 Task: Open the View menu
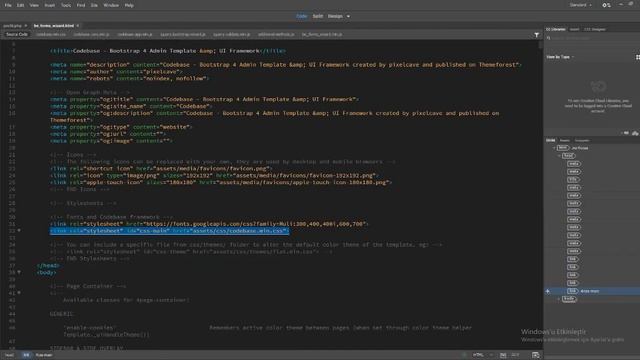click(x=34, y=5)
